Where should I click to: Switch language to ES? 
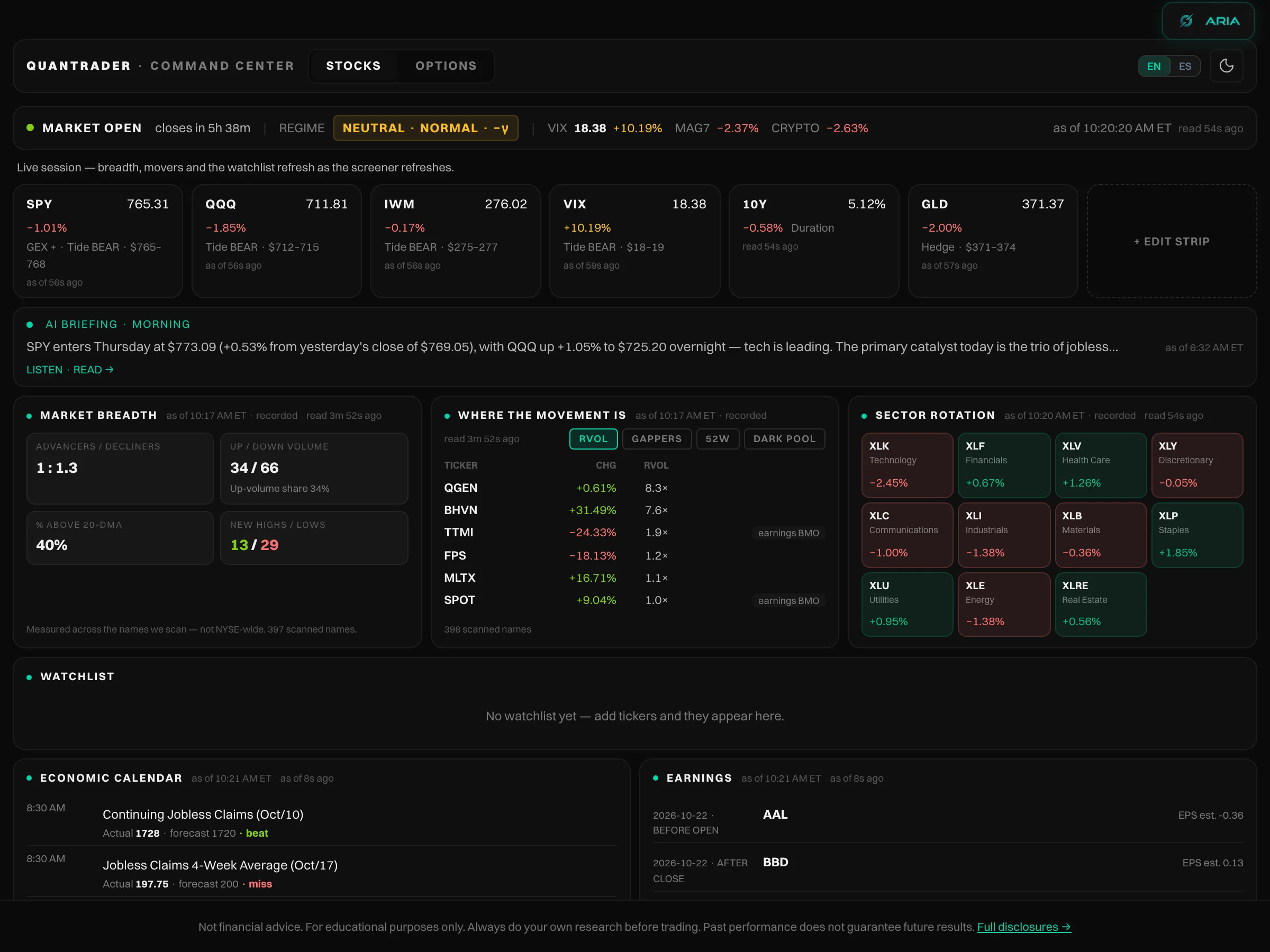coord(1184,66)
